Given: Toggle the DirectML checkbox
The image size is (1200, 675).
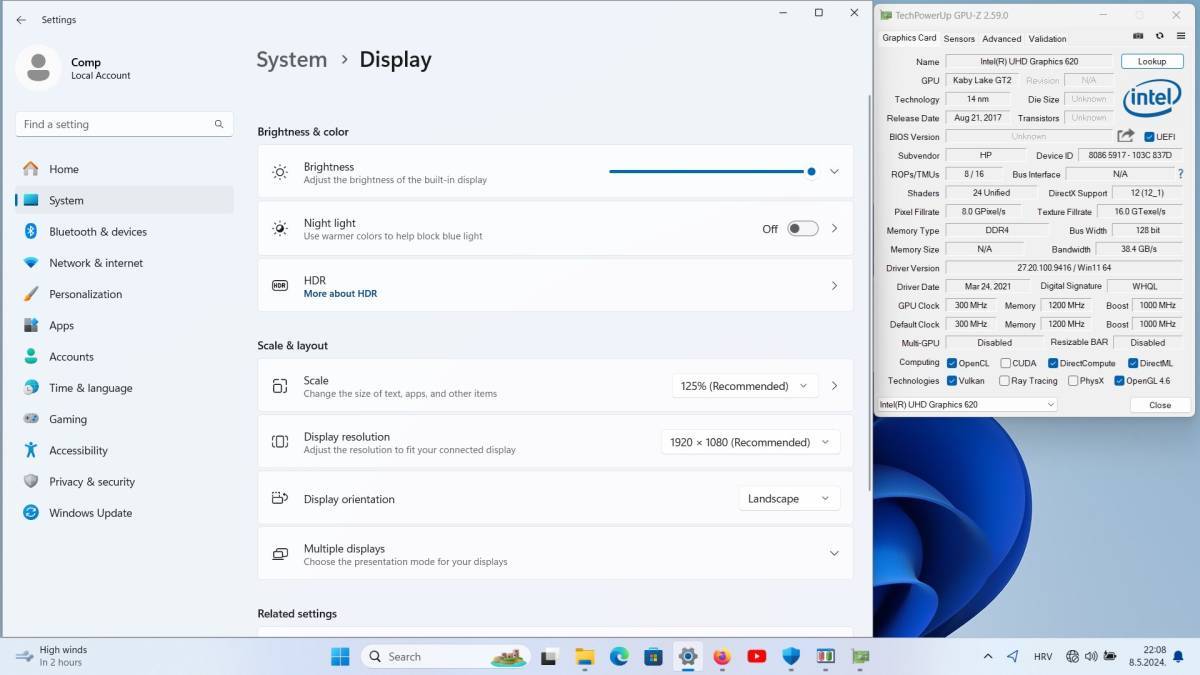Looking at the screenshot, I should click(1133, 363).
